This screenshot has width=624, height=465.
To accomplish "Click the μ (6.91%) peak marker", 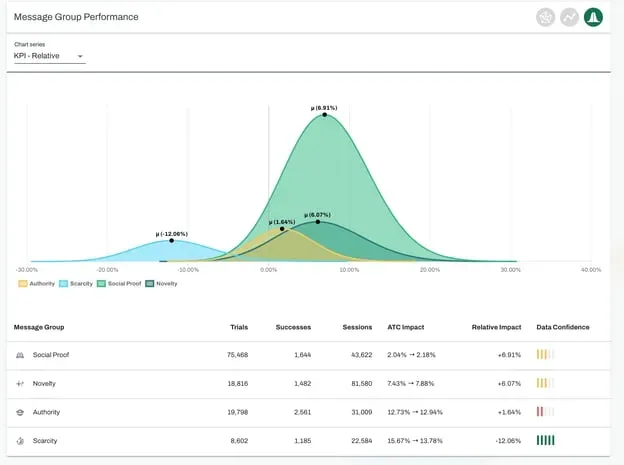I will tap(325, 115).
